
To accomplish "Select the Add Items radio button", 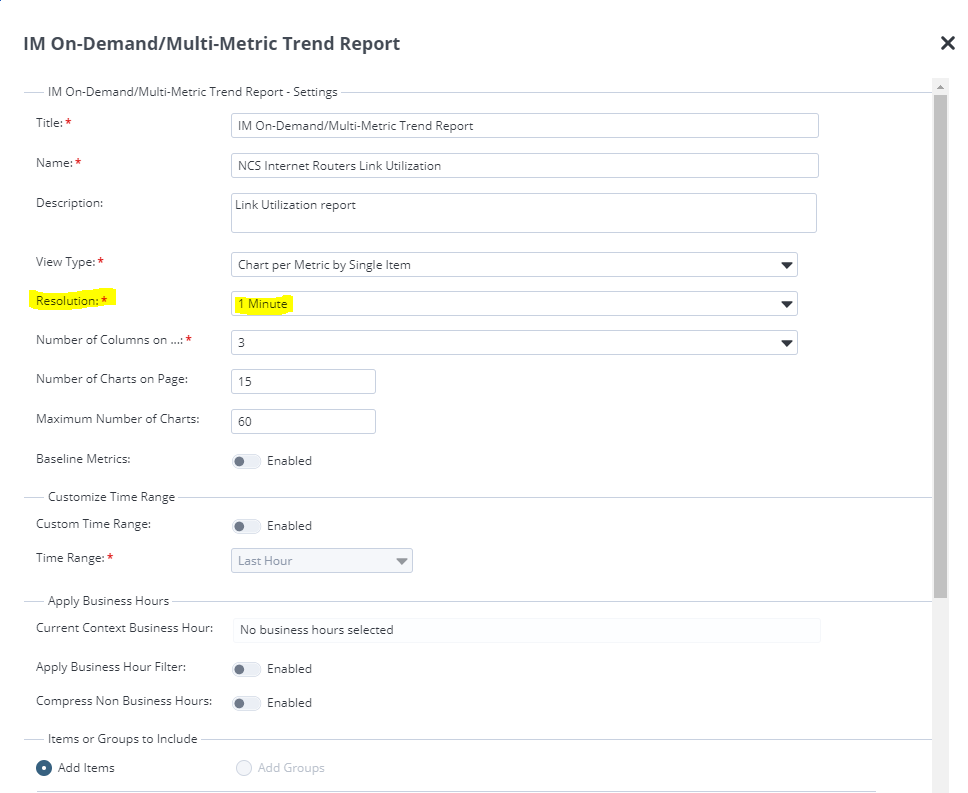I will (x=45, y=768).
